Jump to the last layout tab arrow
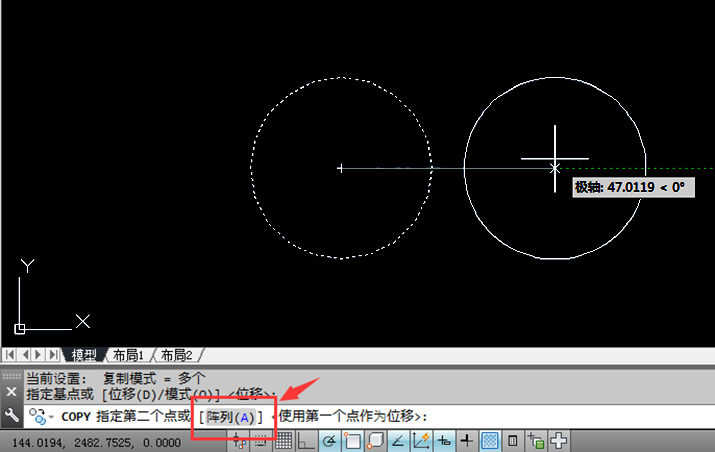 (x=53, y=354)
